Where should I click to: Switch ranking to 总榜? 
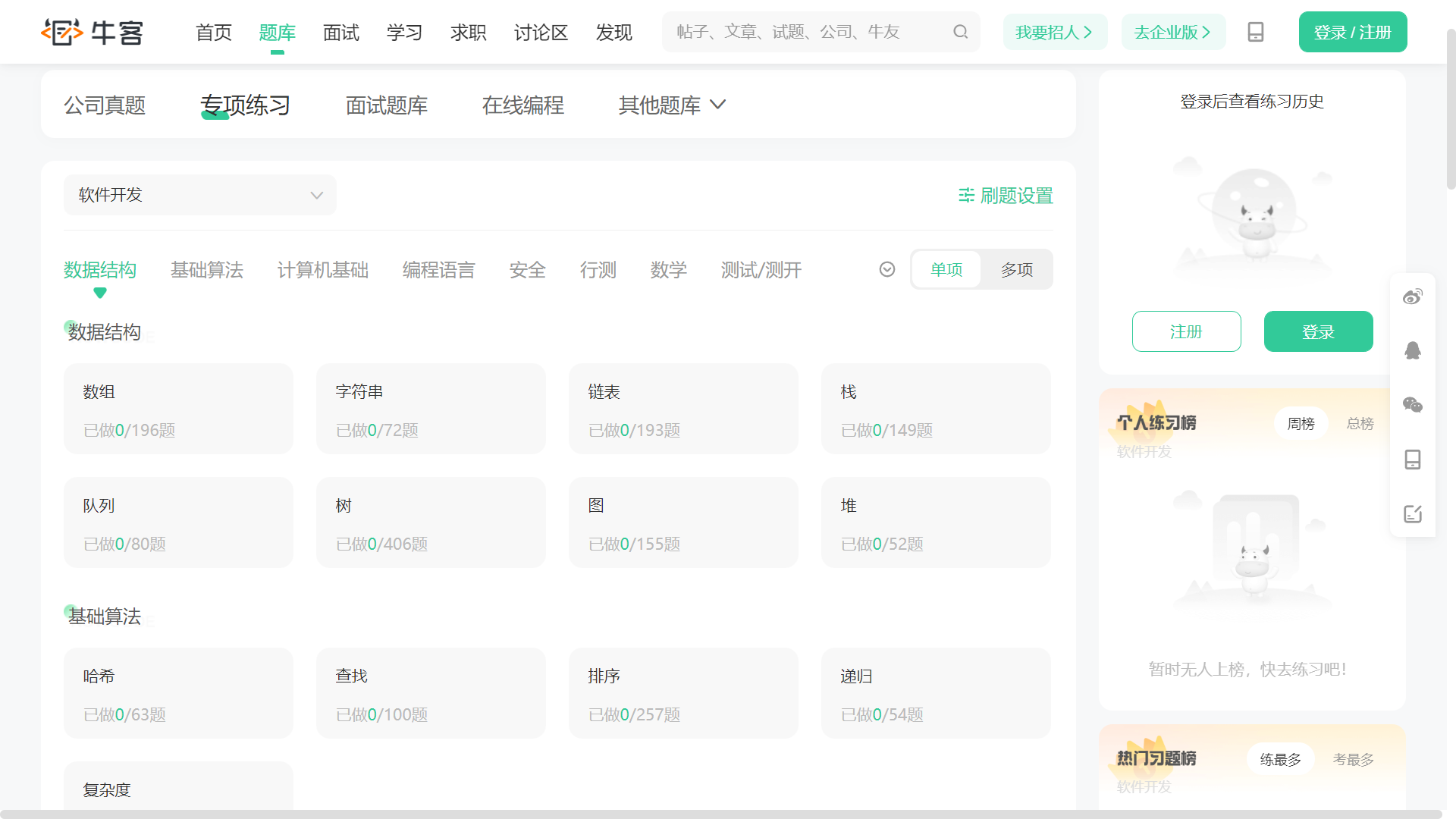pyautogui.click(x=1360, y=423)
